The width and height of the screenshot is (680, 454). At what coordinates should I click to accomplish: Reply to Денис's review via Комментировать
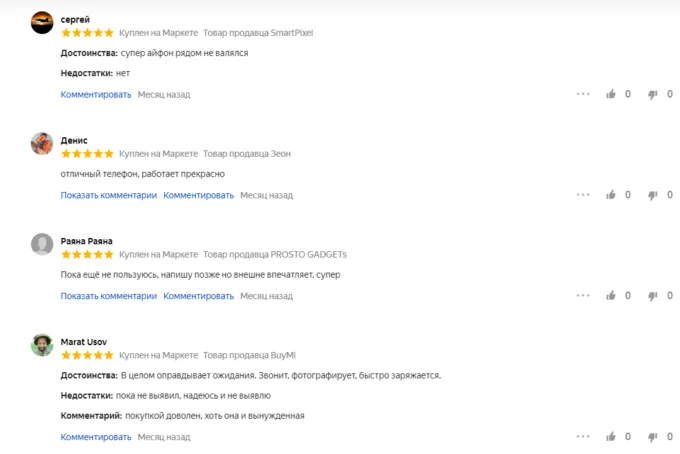[x=199, y=195]
